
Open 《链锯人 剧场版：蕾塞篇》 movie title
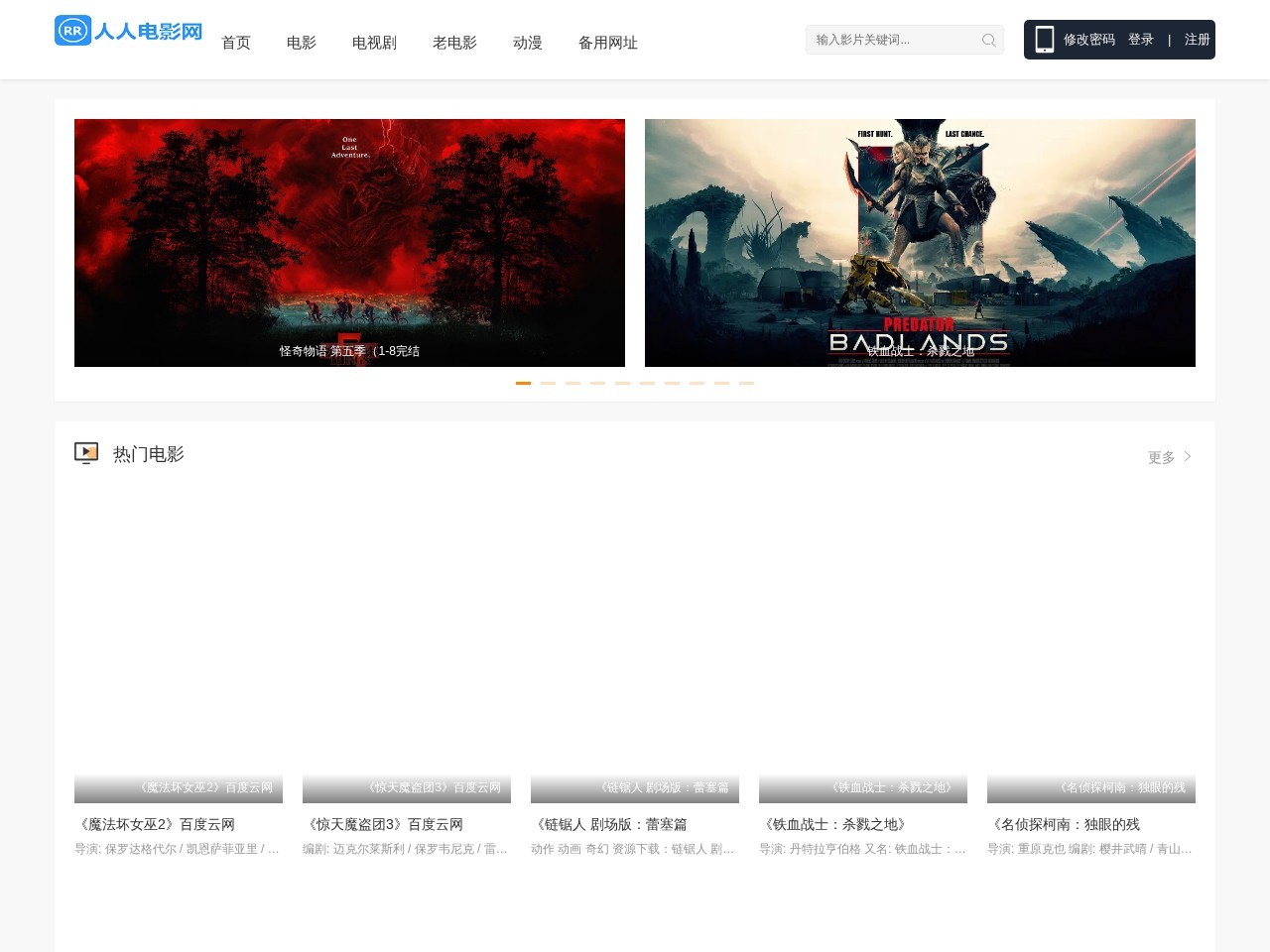pos(611,824)
